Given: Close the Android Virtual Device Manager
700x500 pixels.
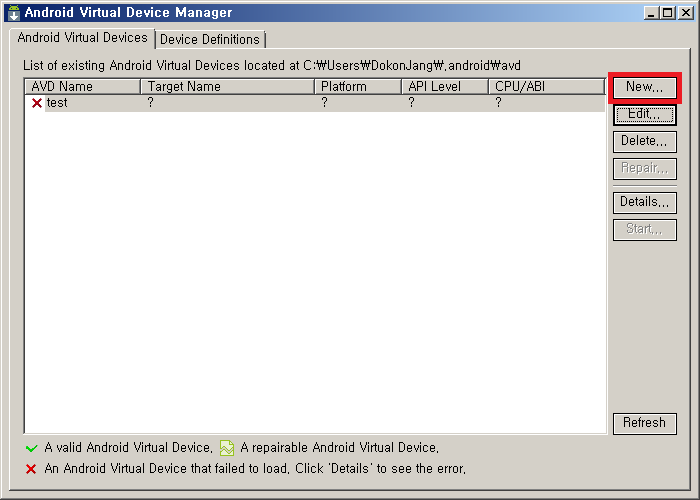Looking at the screenshot, I should tap(685, 13).
